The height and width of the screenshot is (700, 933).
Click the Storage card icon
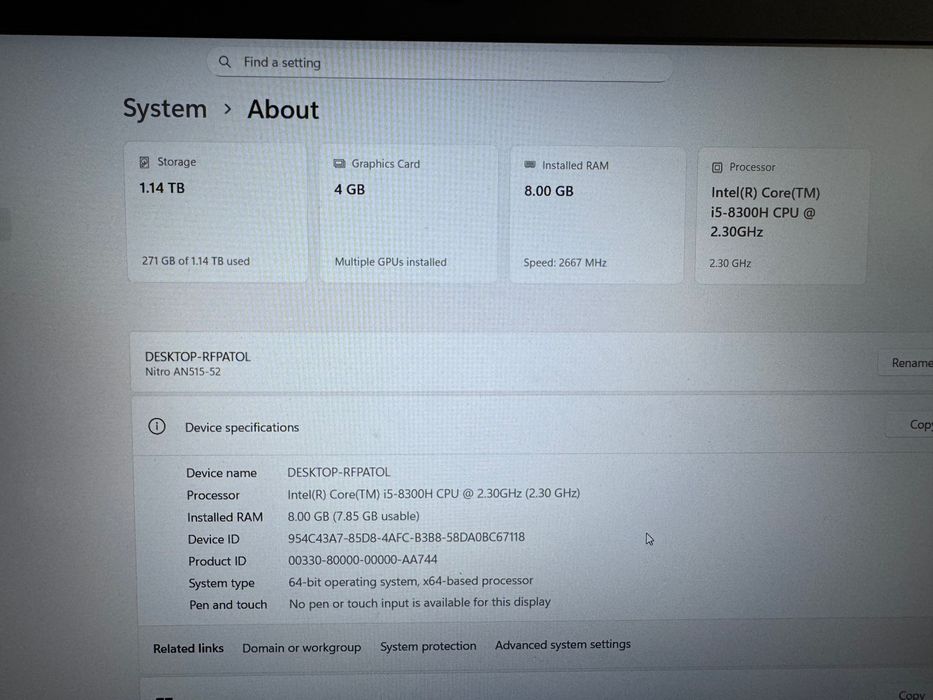(x=144, y=162)
